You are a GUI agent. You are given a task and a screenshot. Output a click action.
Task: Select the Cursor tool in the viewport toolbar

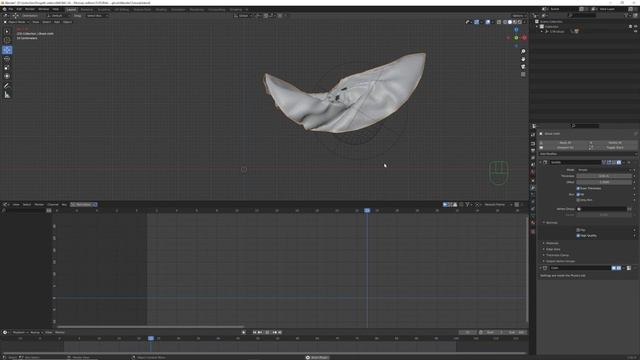7,40
